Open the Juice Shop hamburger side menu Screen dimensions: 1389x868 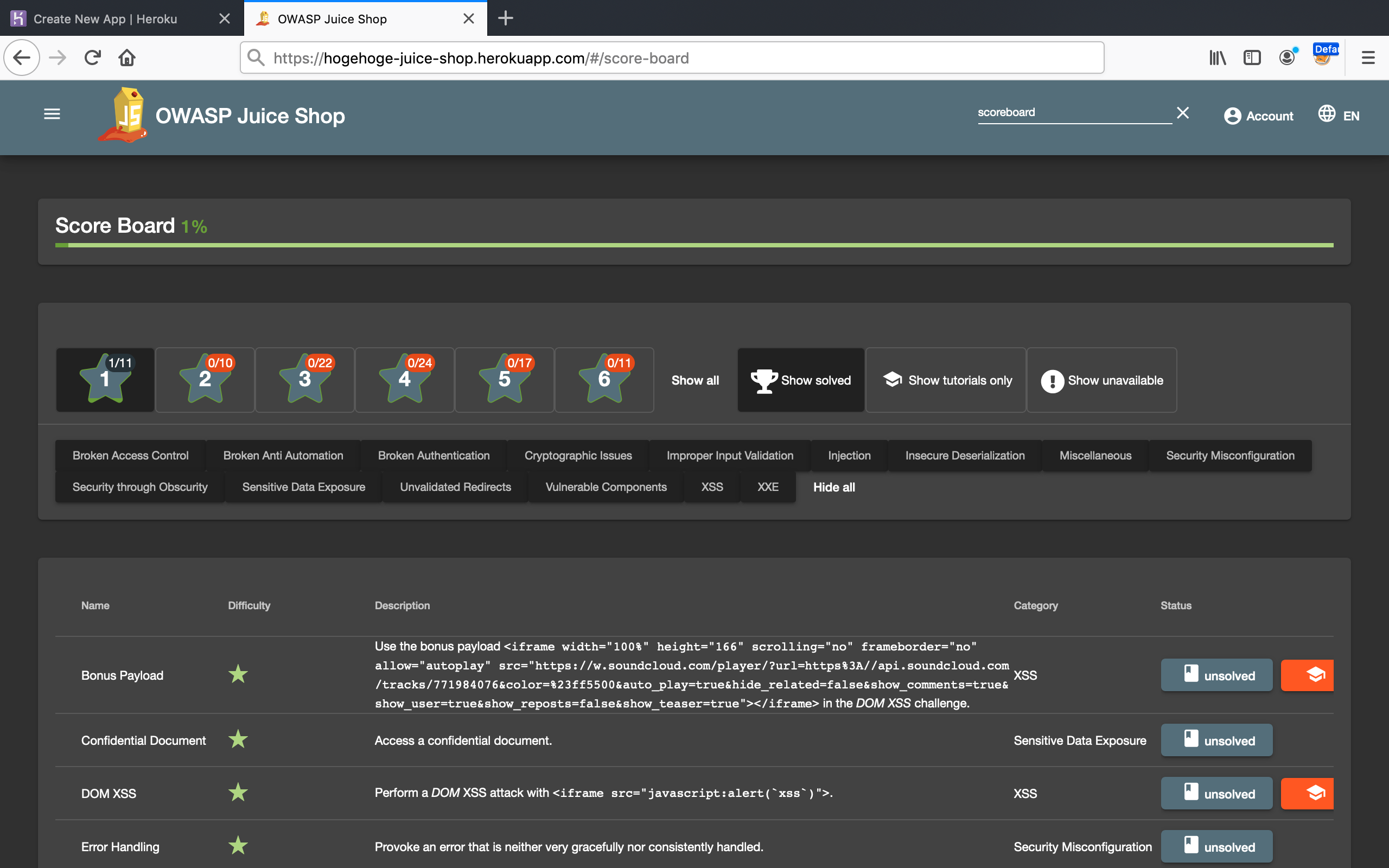tap(52, 114)
